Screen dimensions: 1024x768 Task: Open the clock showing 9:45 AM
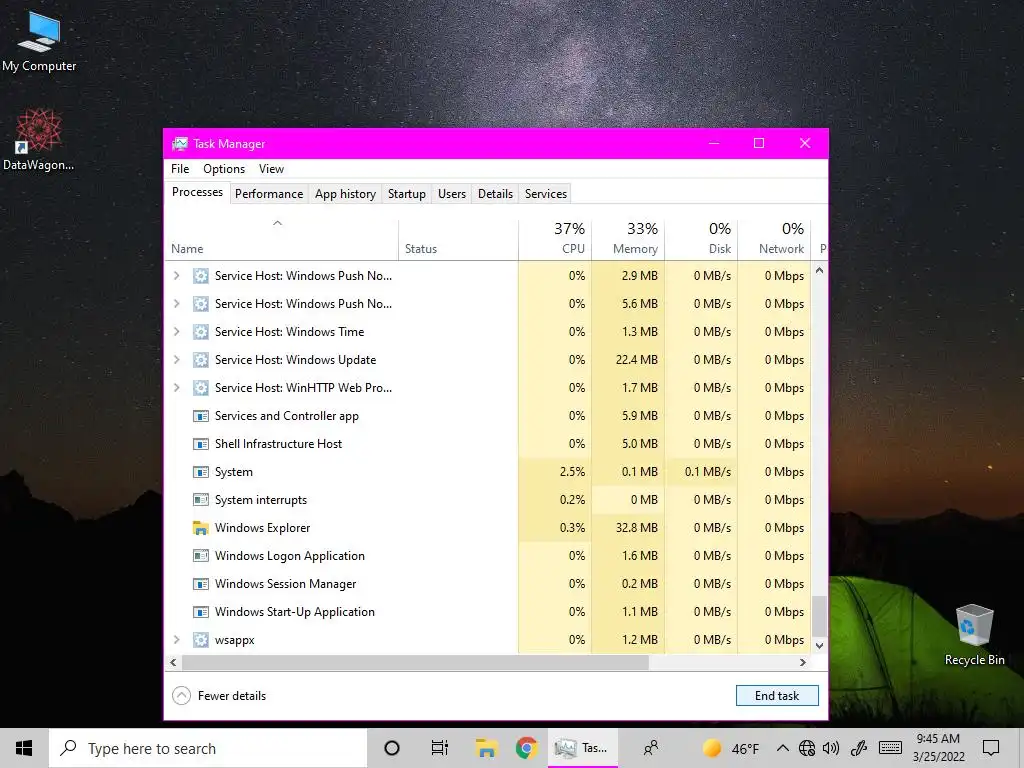[938, 748]
